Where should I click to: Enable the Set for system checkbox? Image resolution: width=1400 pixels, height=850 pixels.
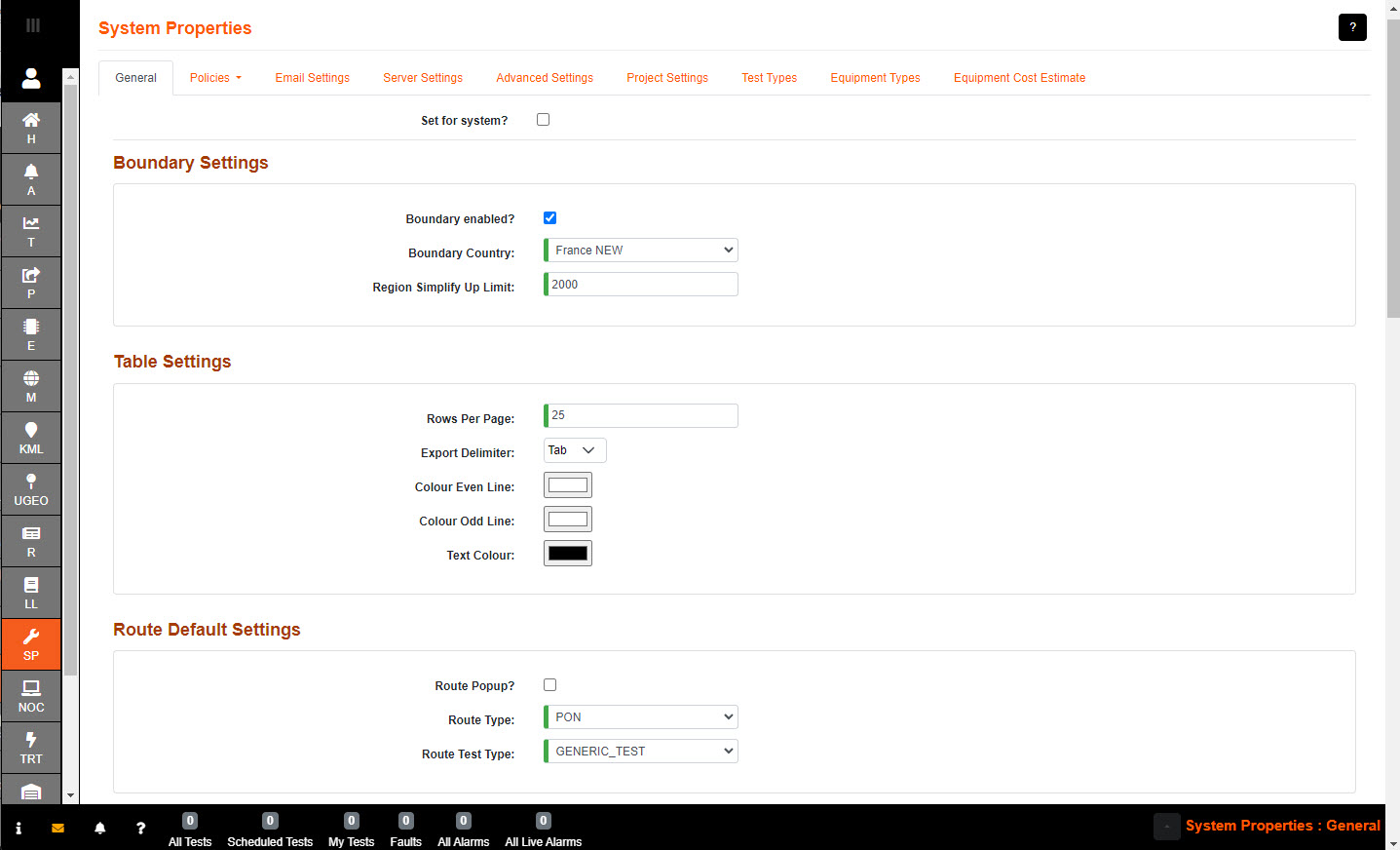(544, 120)
